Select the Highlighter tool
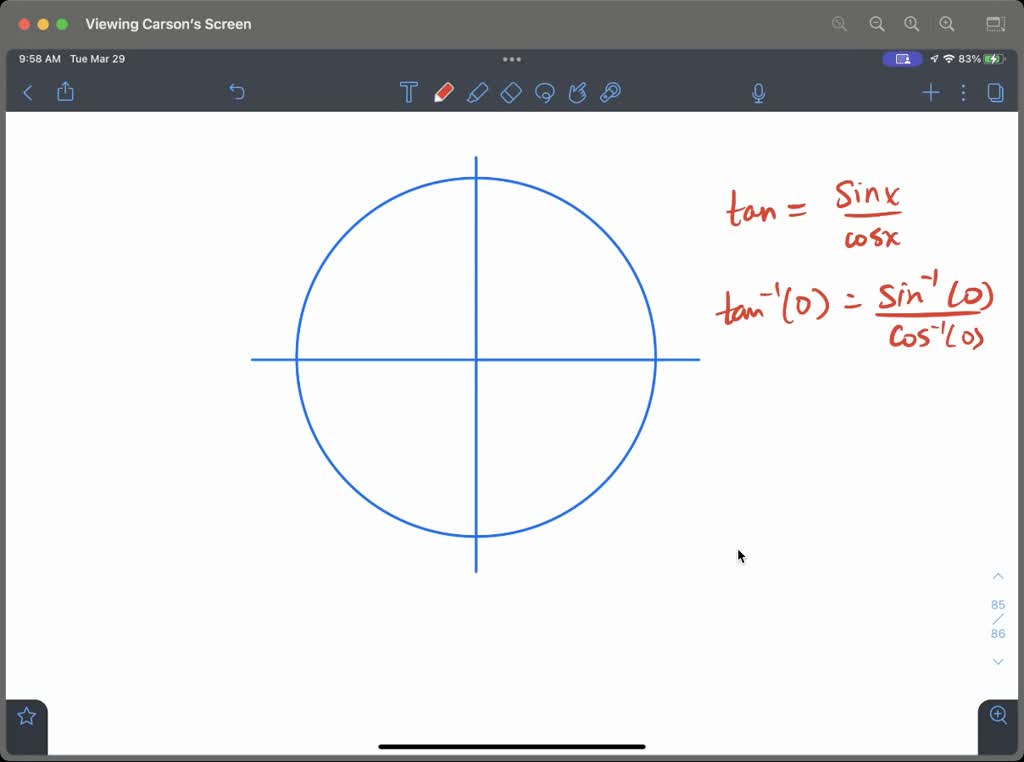 (x=478, y=92)
